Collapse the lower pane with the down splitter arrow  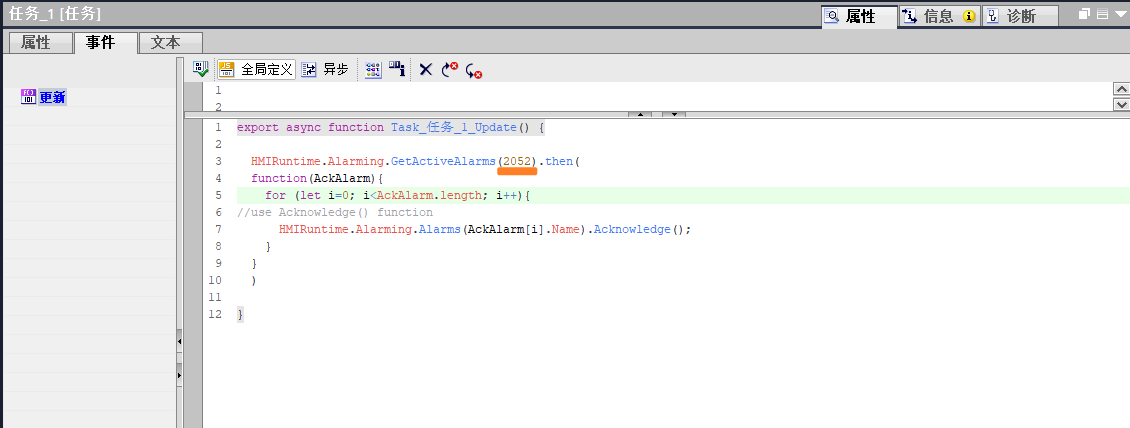(674, 114)
